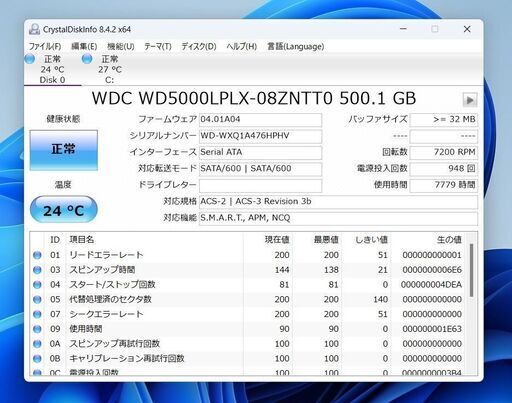512x403 pixels.
Task: Click threshold value 140 in row 05
Action: (380, 300)
